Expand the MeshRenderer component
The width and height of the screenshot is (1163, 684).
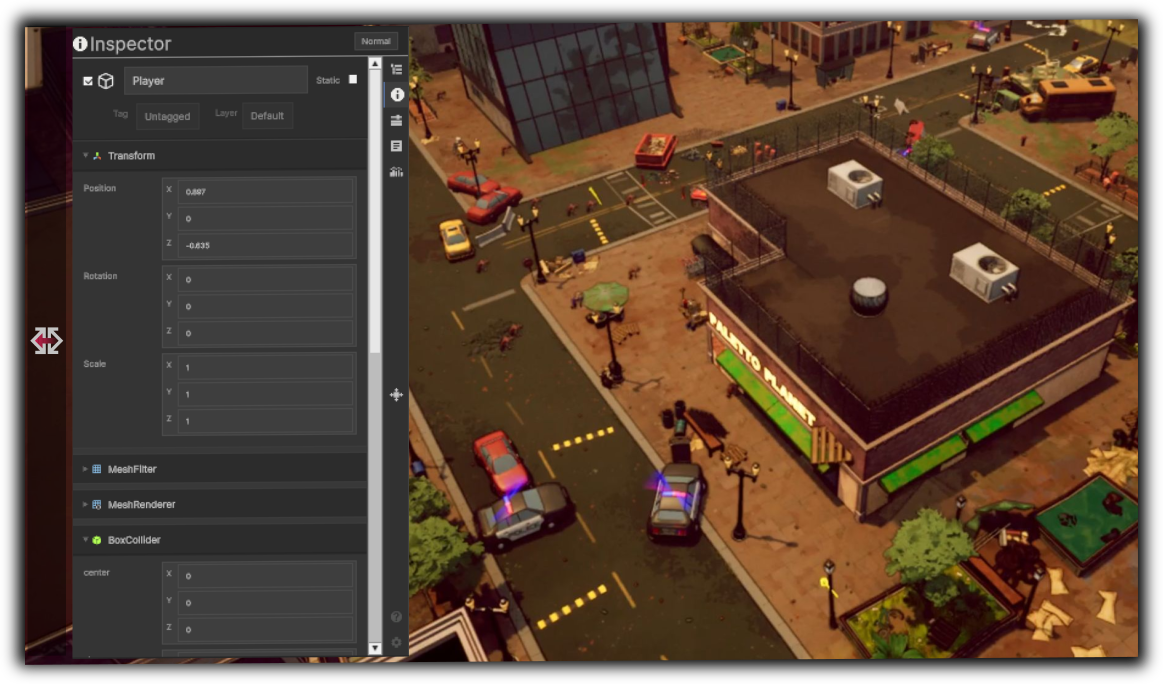86,505
